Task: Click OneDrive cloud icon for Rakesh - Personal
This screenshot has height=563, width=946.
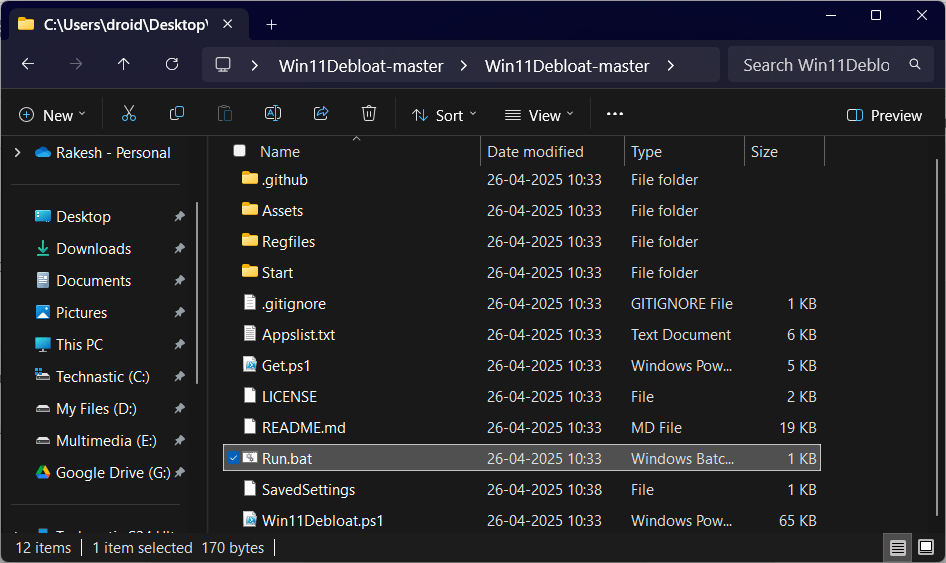Action: (x=43, y=152)
